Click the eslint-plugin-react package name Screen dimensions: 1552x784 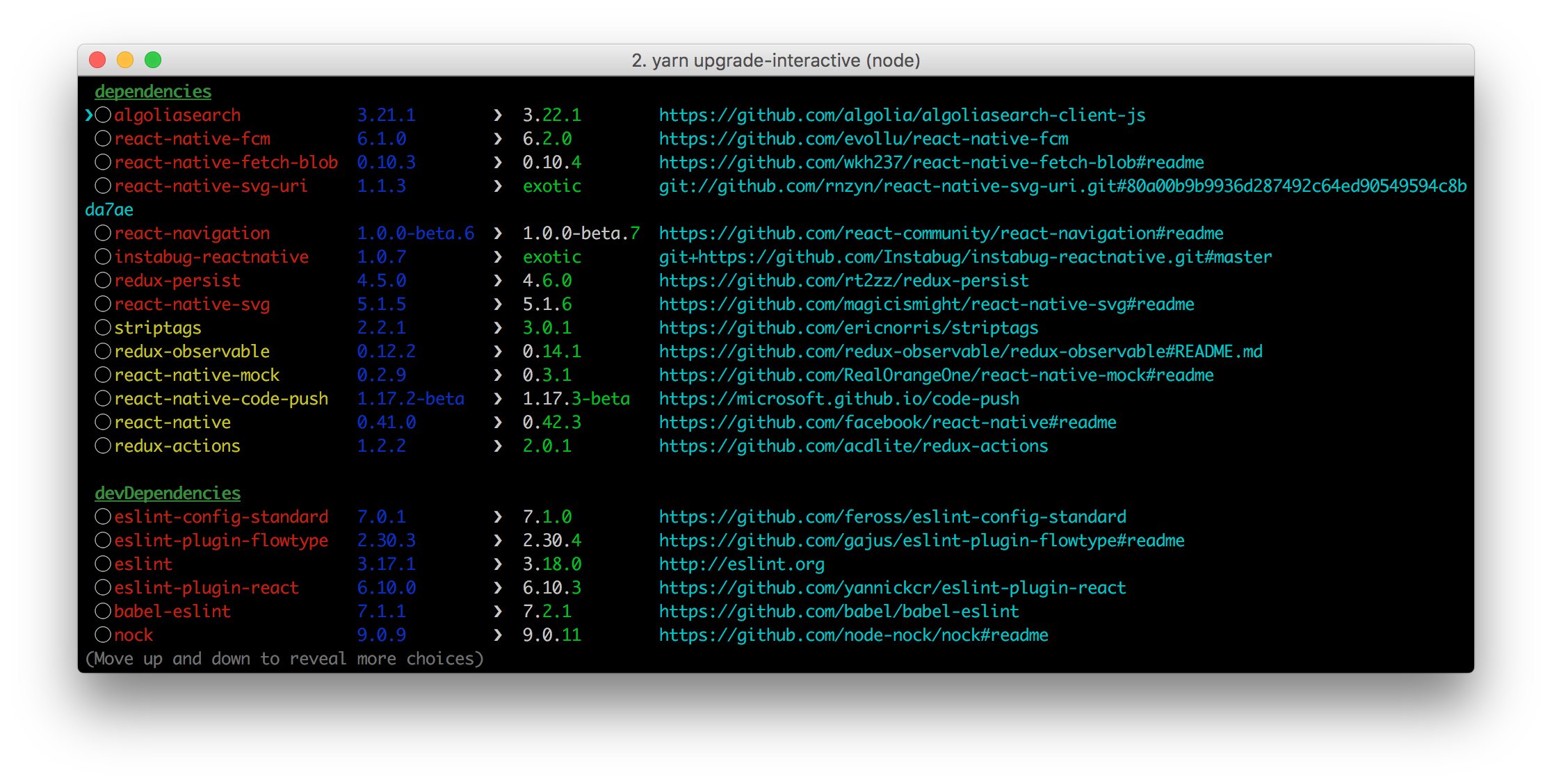pyautogui.click(x=207, y=588)
